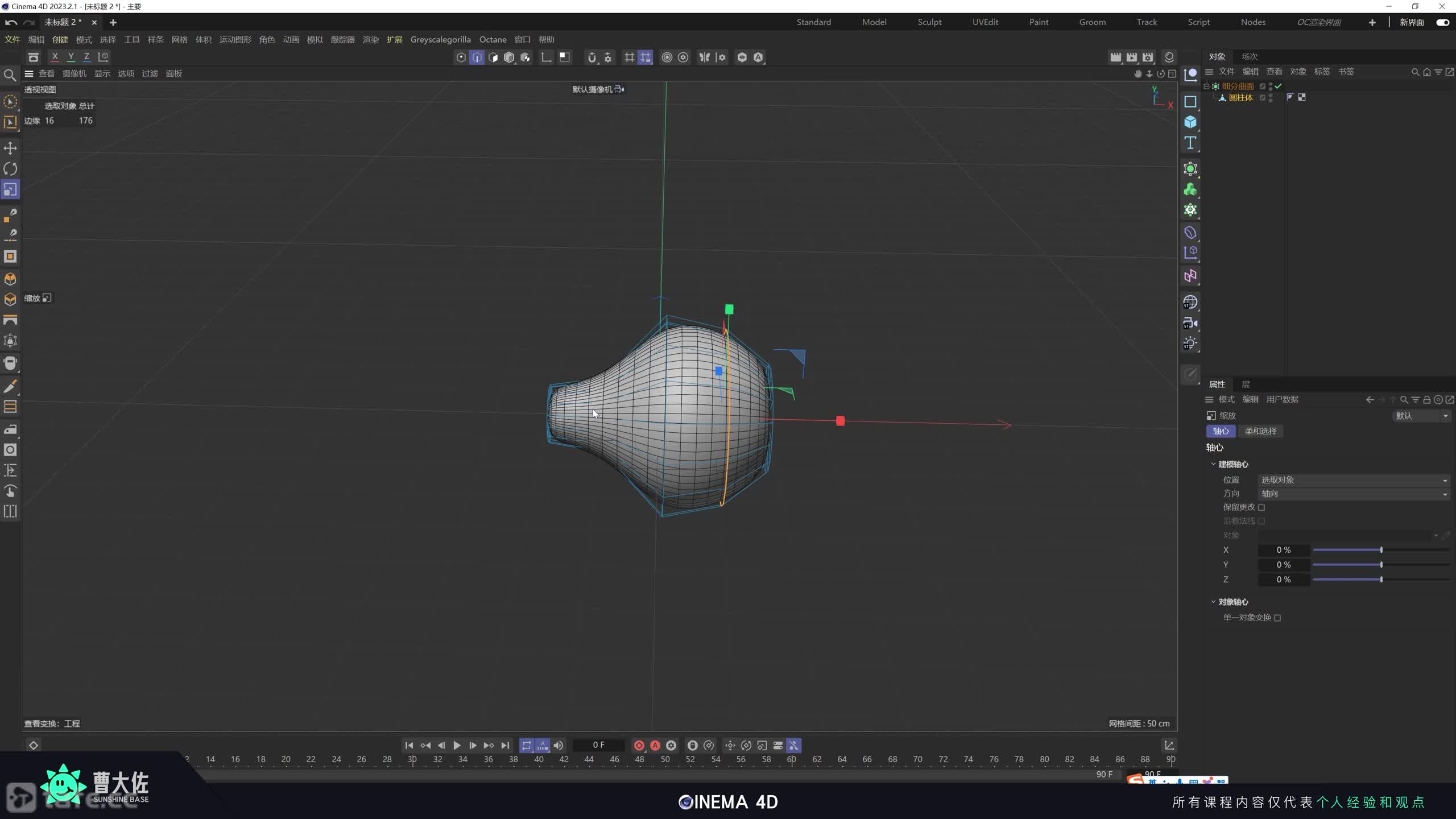Toggle the X axis lock icon

click(55, 57)
